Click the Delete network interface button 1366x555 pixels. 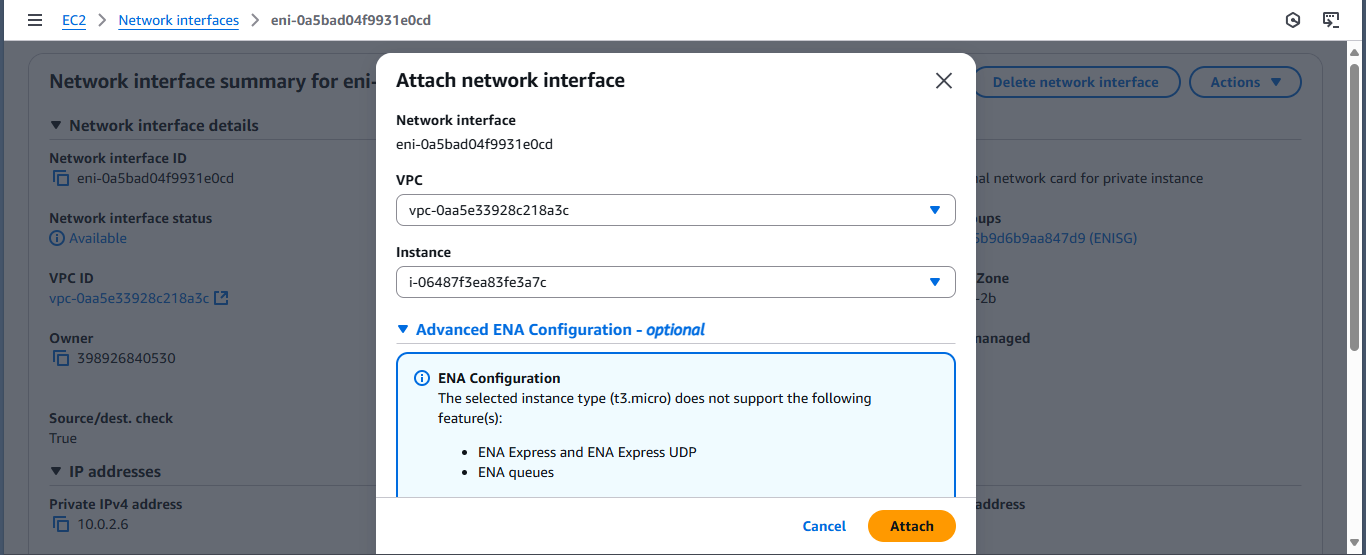[1075, 82]
